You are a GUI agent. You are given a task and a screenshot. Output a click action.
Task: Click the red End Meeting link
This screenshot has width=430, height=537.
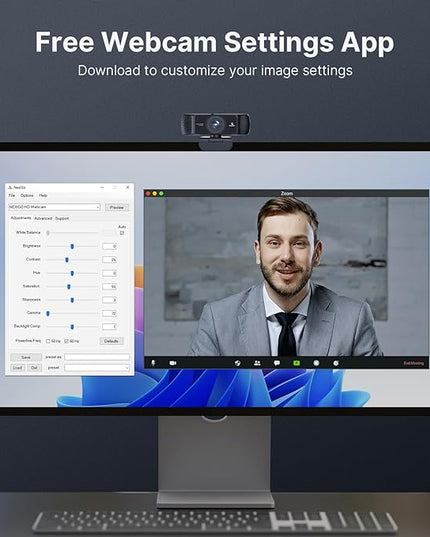click(x=414, y=363)
